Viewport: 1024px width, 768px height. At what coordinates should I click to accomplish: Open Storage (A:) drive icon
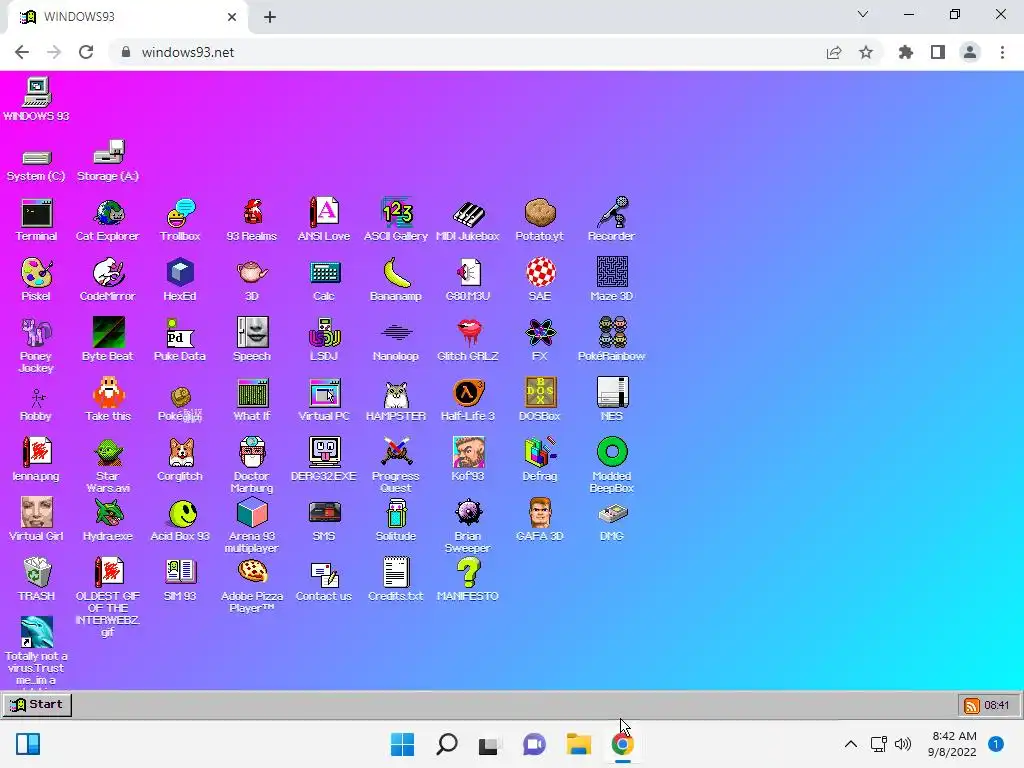[108, 161]
